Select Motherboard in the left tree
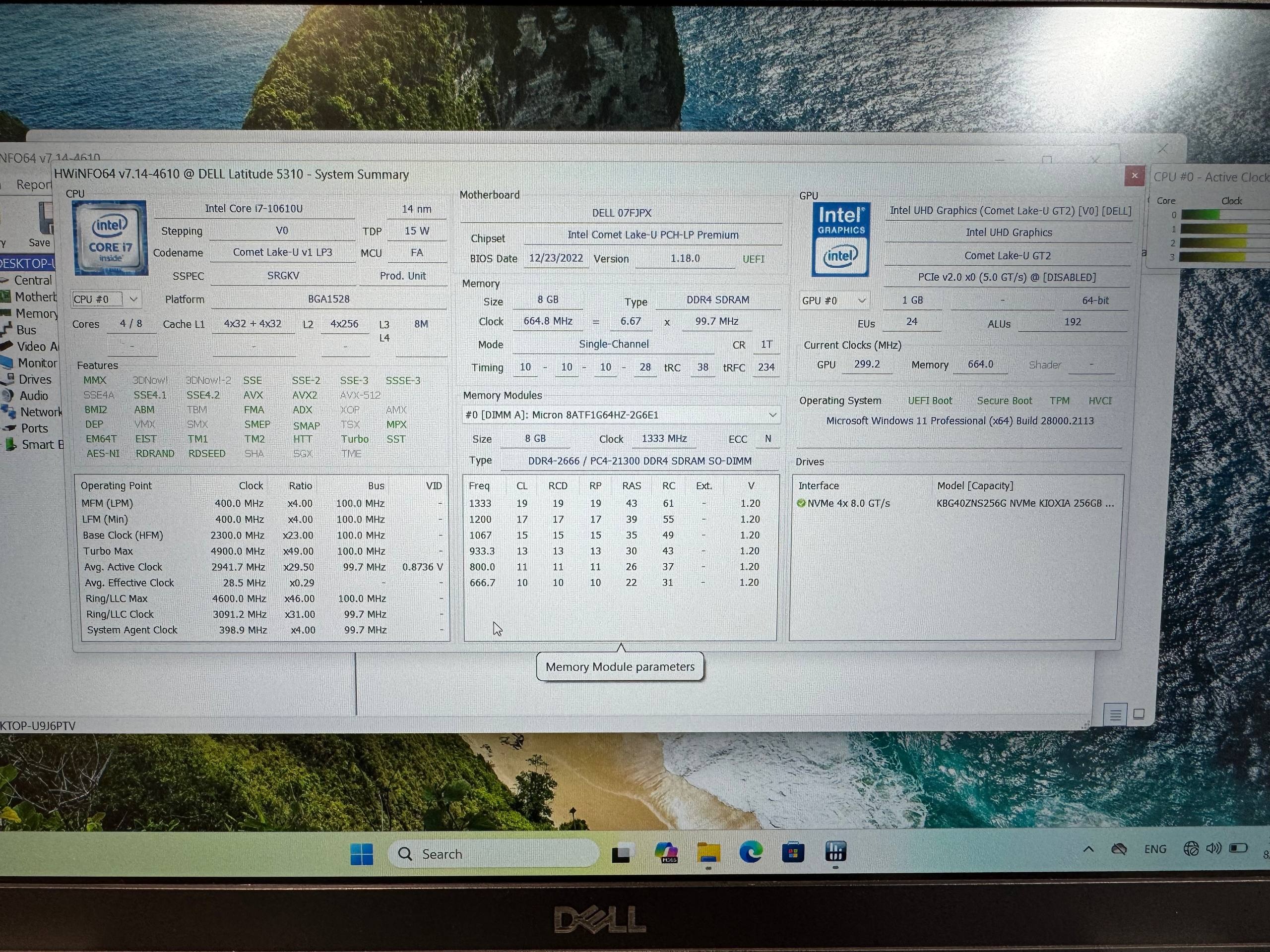This screenshot has width=1270, height=952. [36, 297]
